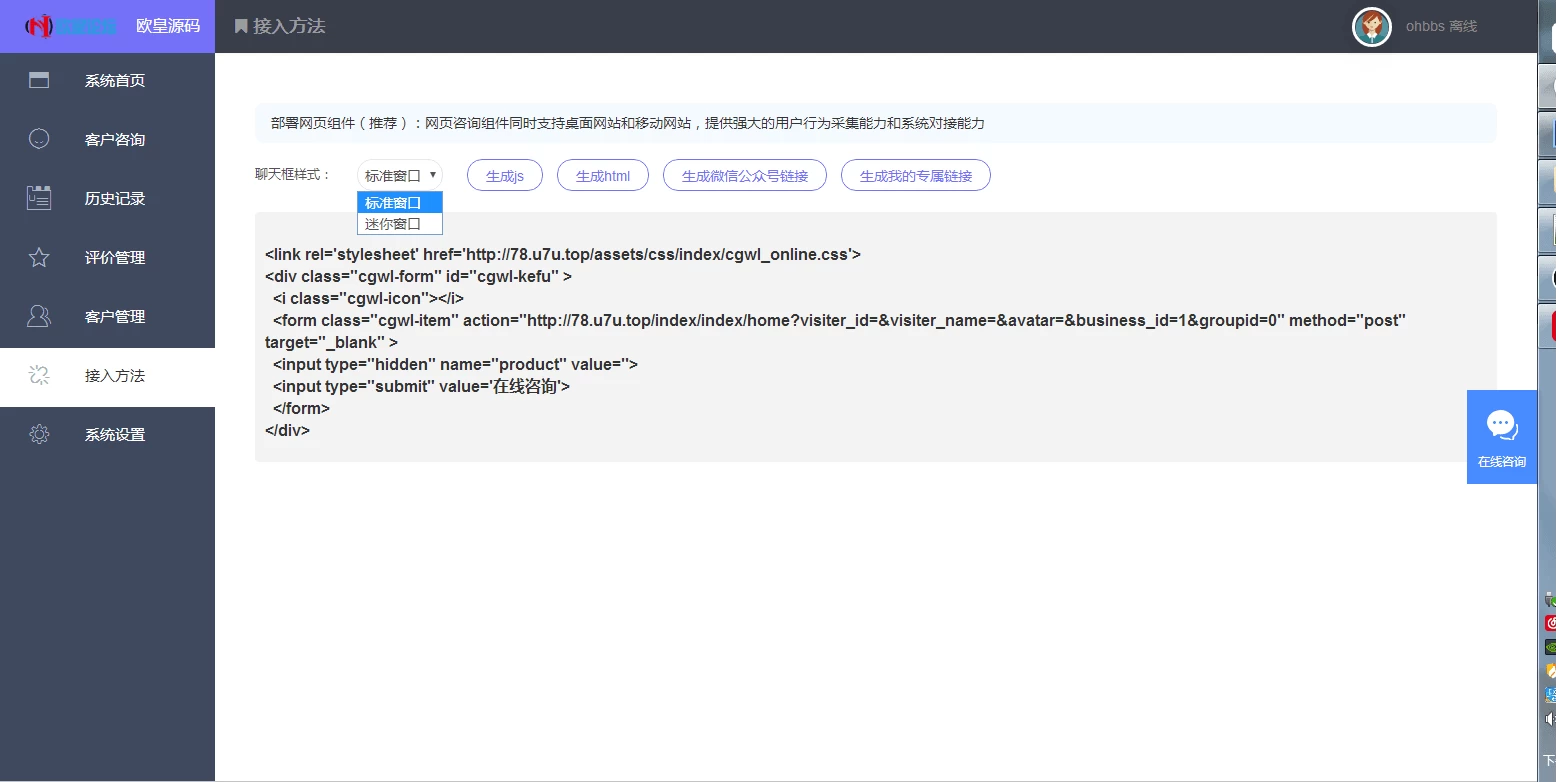Screen dimensions: 1557x782
Task: Click the 评价管理 star icon
Action: (x=39, y=257)
